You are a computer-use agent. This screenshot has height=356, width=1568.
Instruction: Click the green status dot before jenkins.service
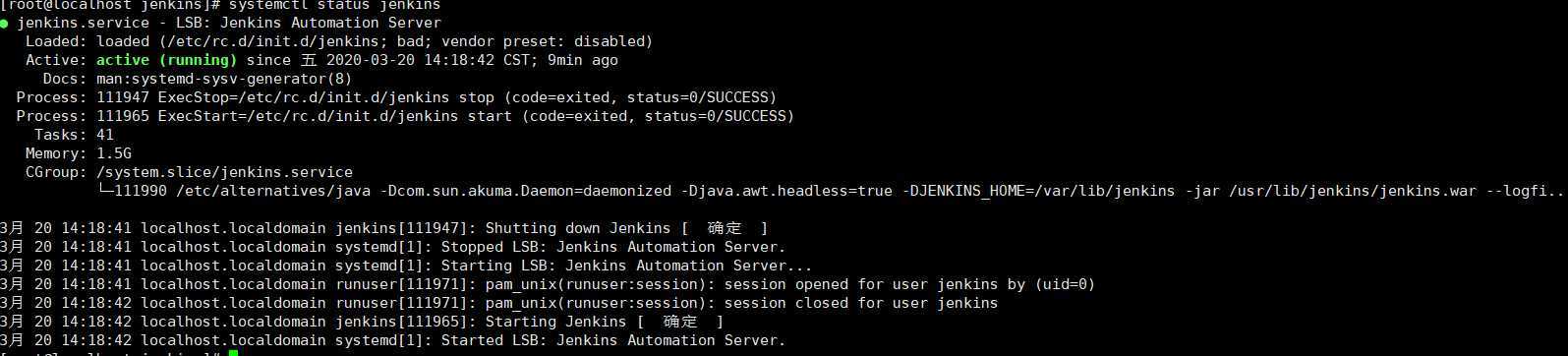coord(5,23)
